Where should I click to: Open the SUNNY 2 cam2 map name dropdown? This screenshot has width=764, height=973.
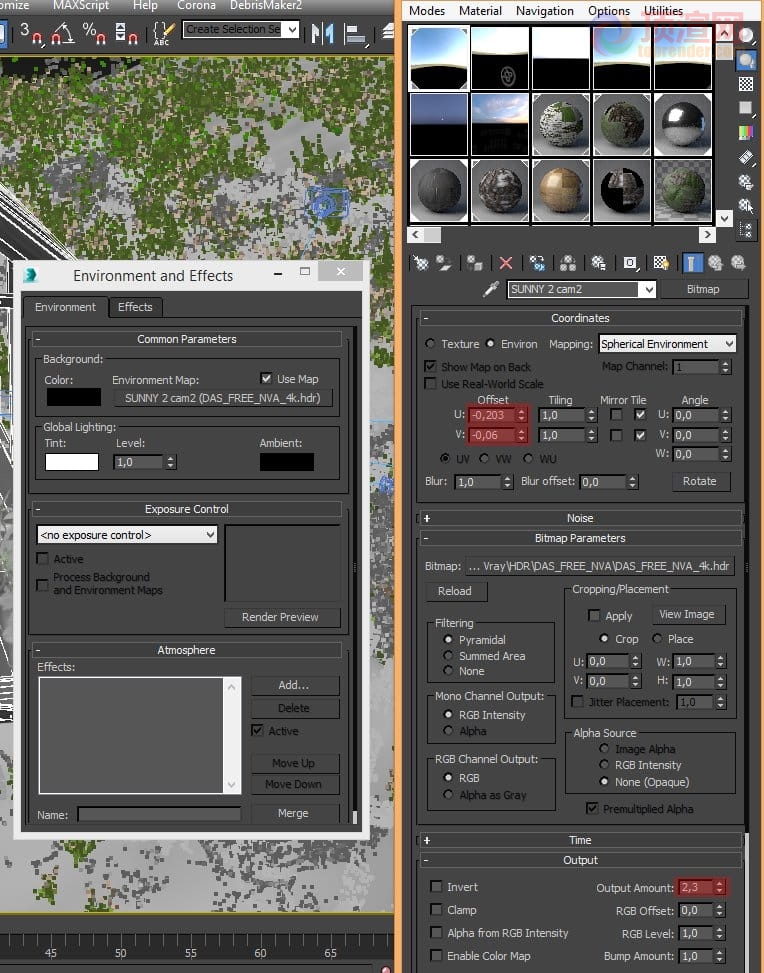[648, 289]
